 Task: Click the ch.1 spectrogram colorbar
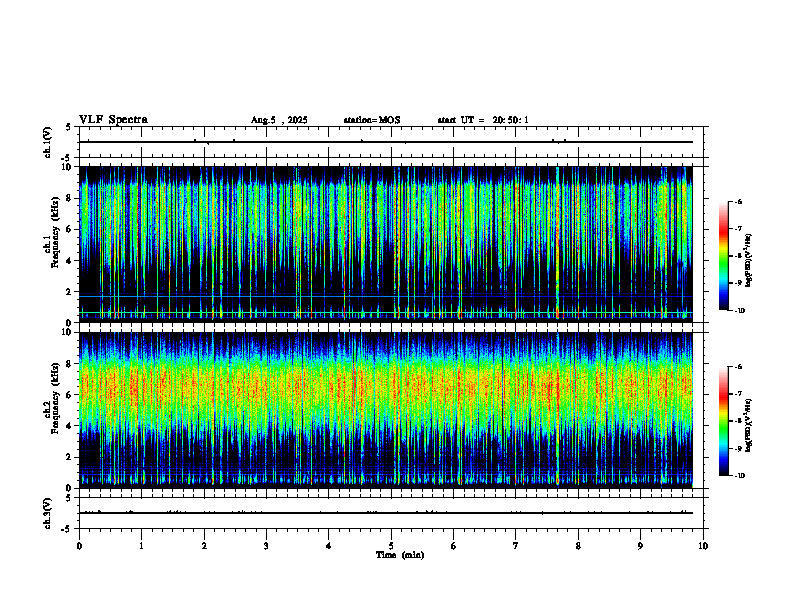pyautogui.click(x=724, y=256)
